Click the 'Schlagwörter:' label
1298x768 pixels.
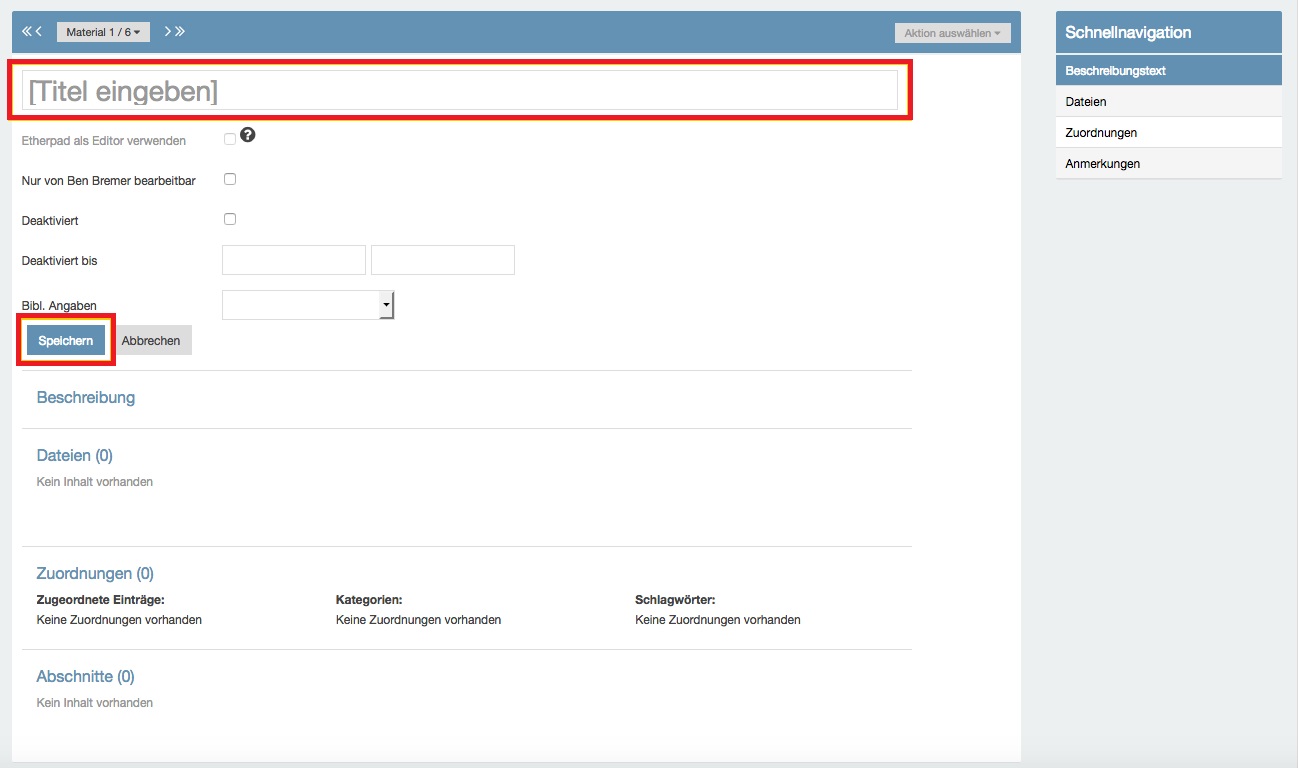[x=675, y=600]
